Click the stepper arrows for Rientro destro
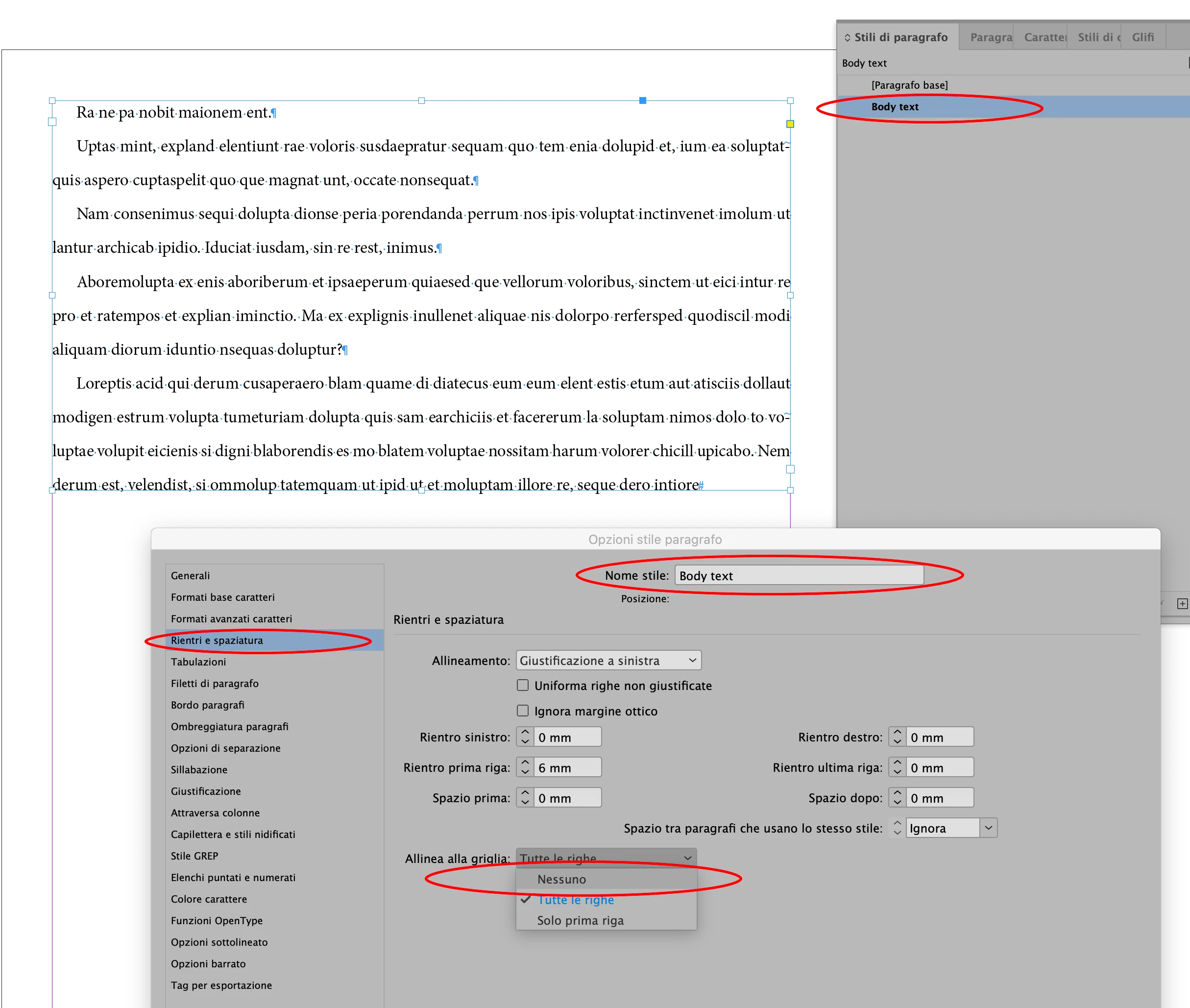Viewport: 1190px width, 1008px height. tap(897, 737)
